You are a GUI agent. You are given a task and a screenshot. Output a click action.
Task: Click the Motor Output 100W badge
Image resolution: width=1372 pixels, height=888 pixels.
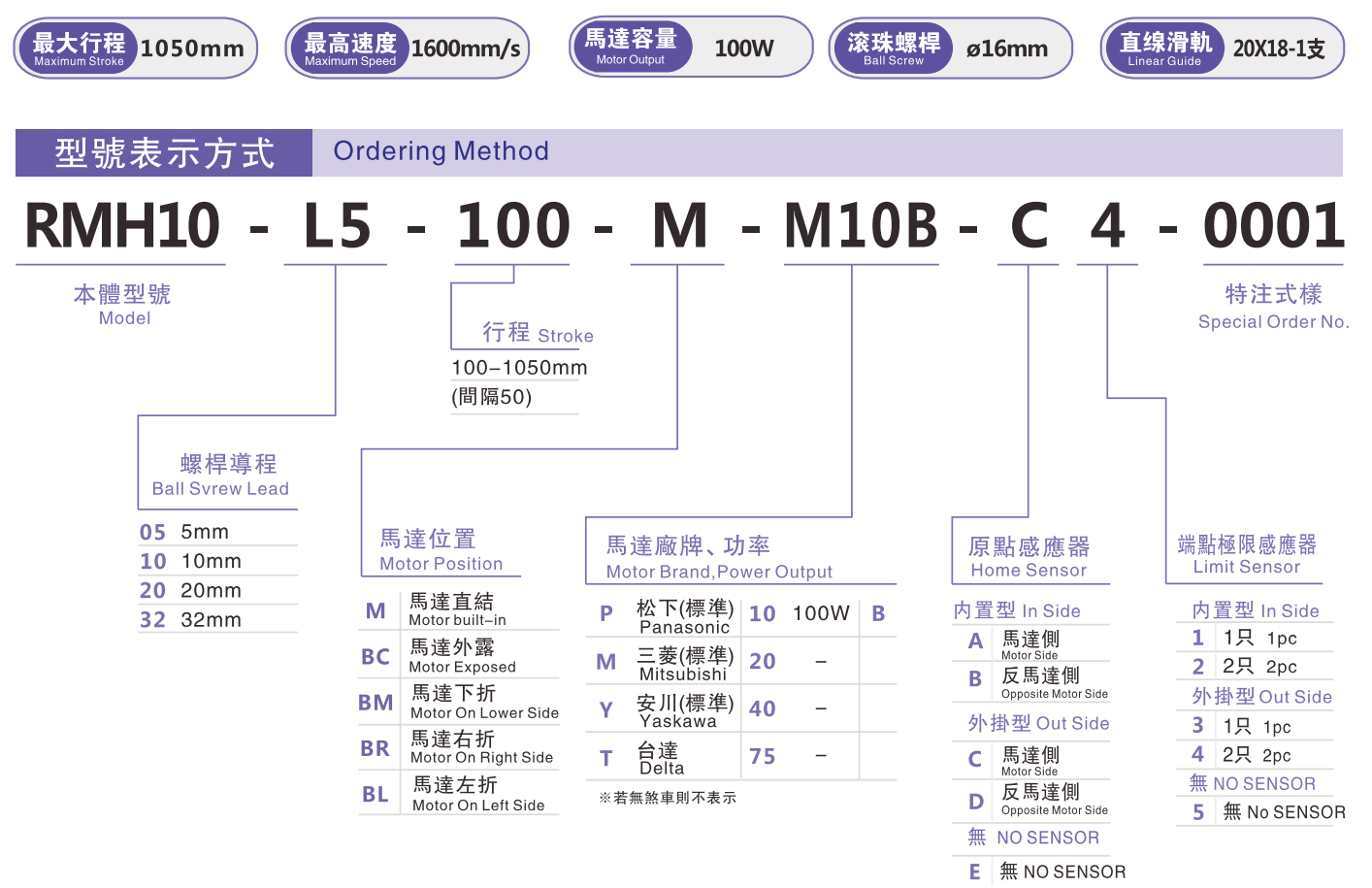click(x=691, y=46)
